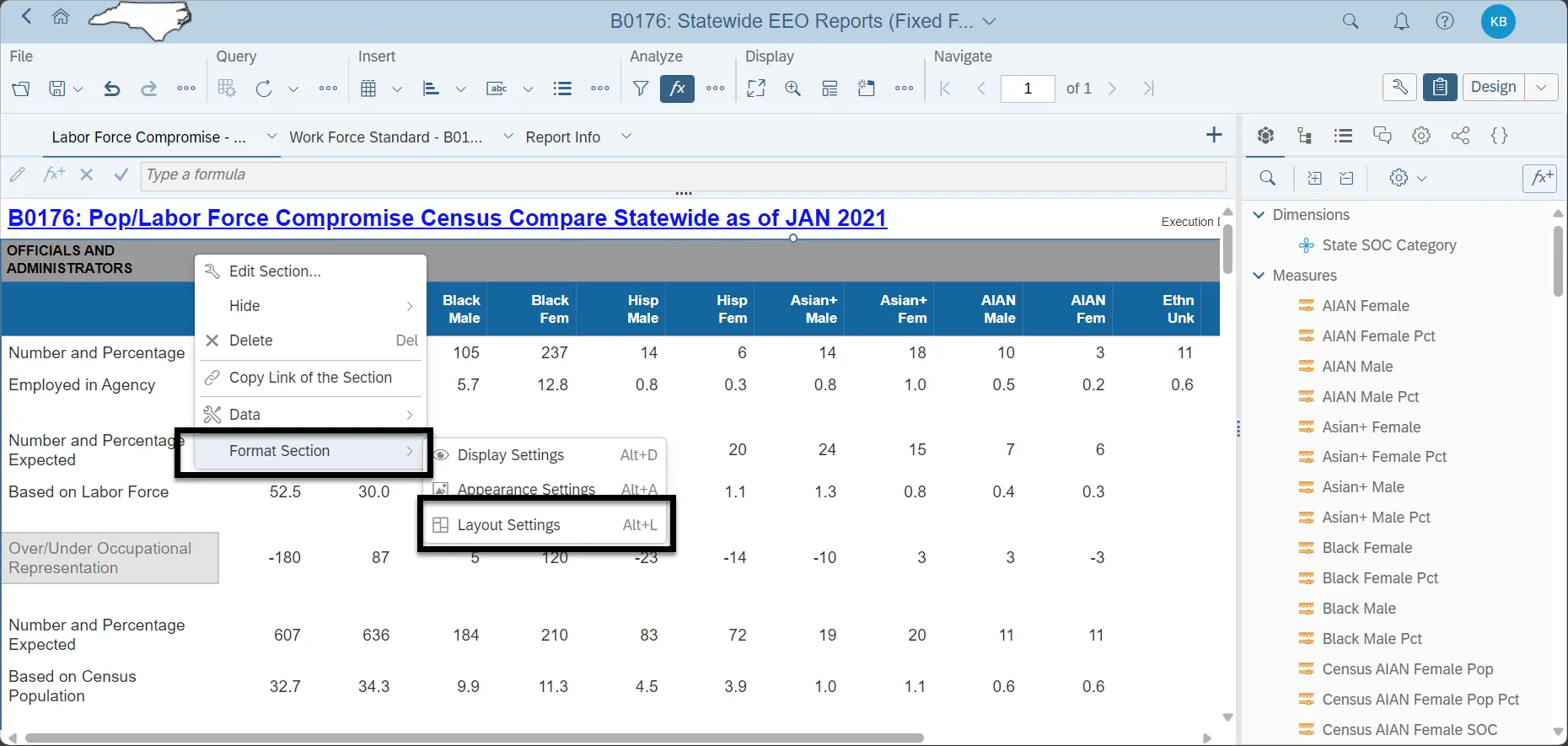Click the filter icon under Analyze
Image resolution: width=1568 pixels, height=746 pixels.
[641, 89]
